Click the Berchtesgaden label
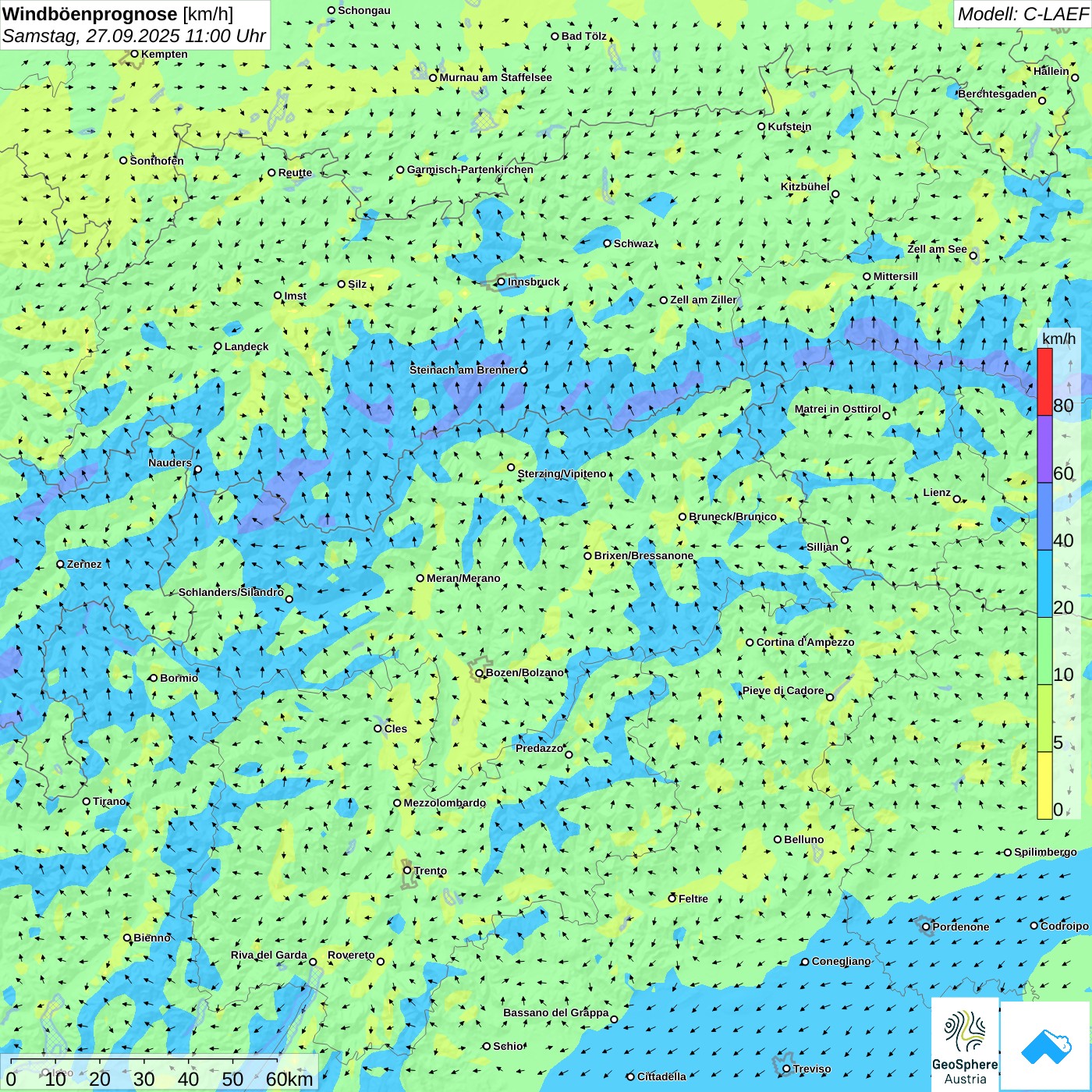The image size is (1092, 1092). pyautogui.click(x=998, y=94)
